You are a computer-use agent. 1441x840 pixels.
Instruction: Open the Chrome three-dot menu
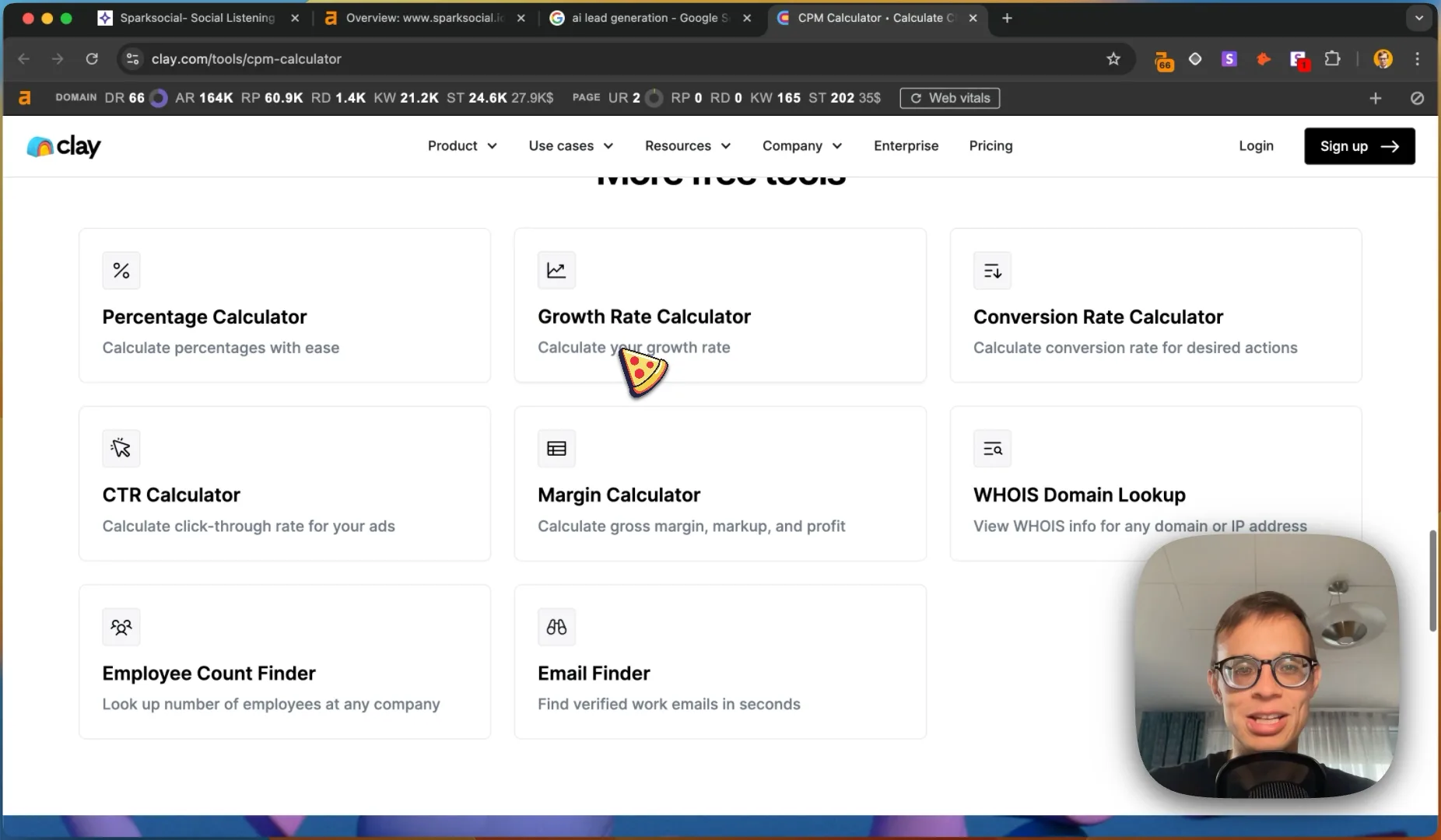pyautogui.click(x=1418, y=59)
